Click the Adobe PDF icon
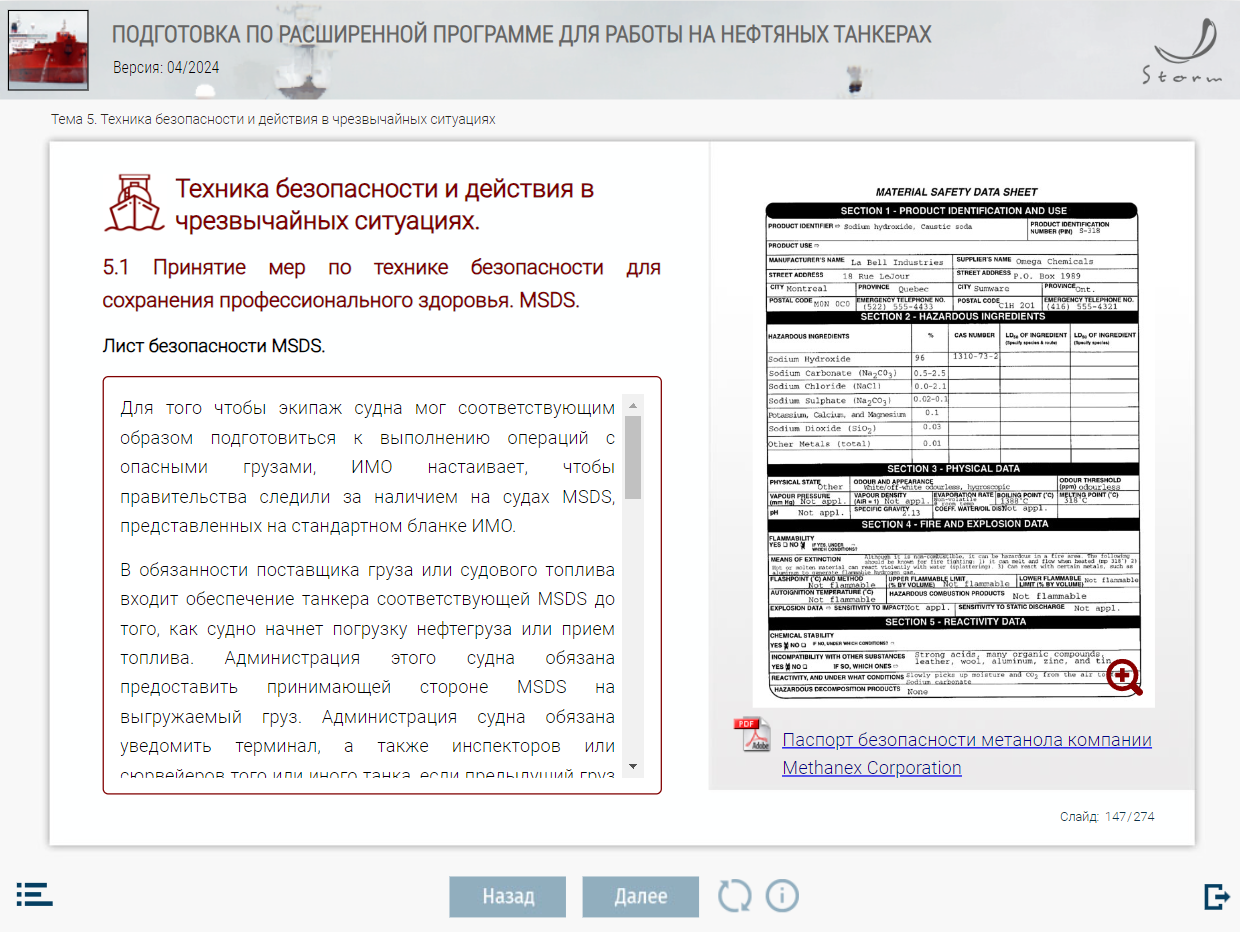Image resolution: width=1240 pixels, height=932 pixels. coord(752,735)
